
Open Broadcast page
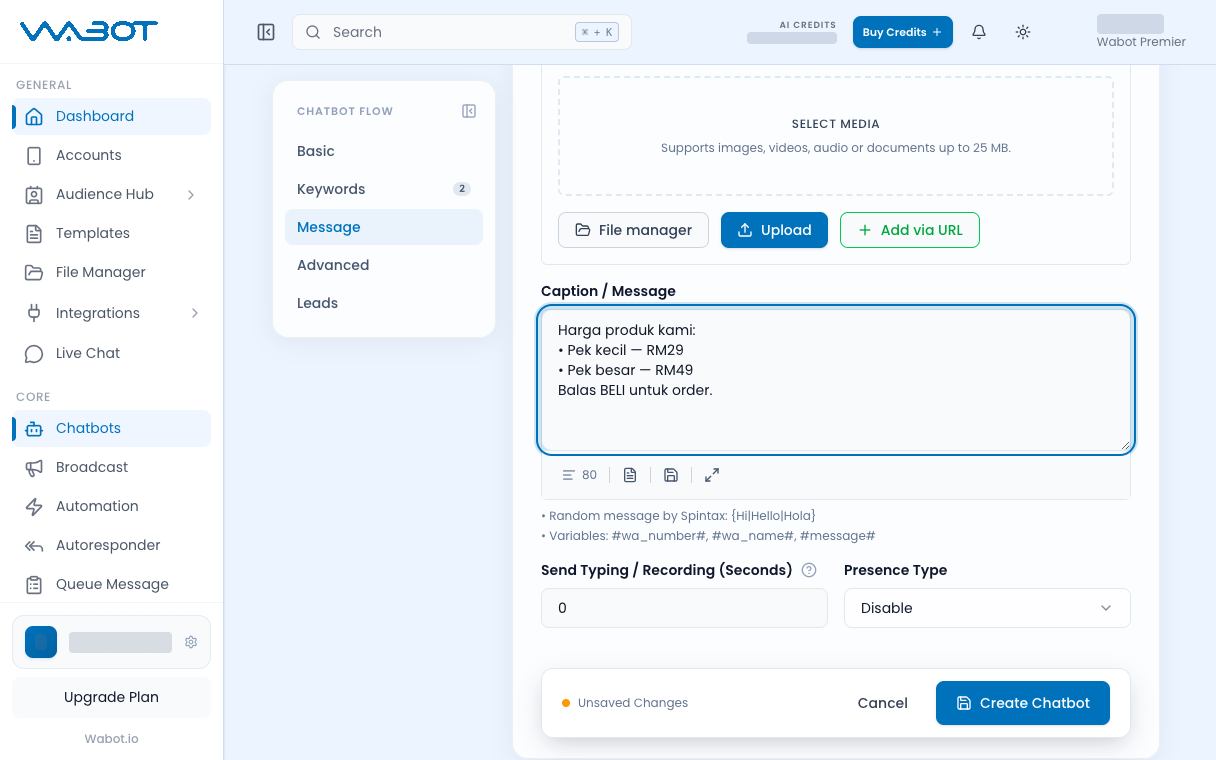[111, 467]
